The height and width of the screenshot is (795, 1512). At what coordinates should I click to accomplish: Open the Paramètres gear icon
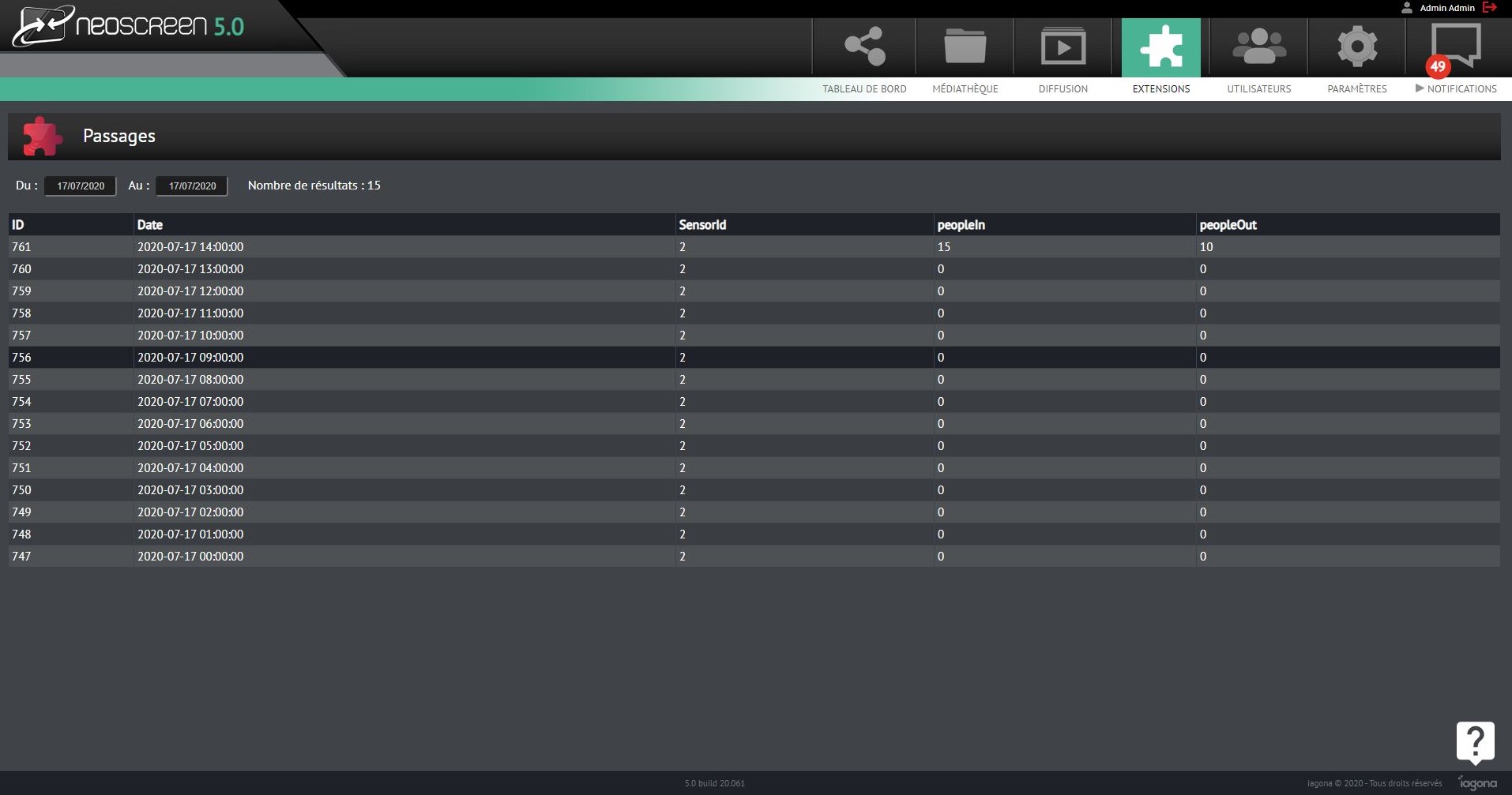(x=1356, y=47)
